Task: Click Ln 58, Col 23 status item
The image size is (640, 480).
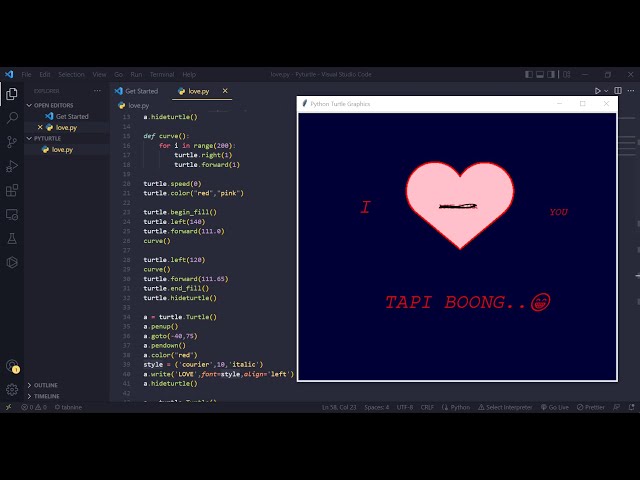Action: (339, 407)
